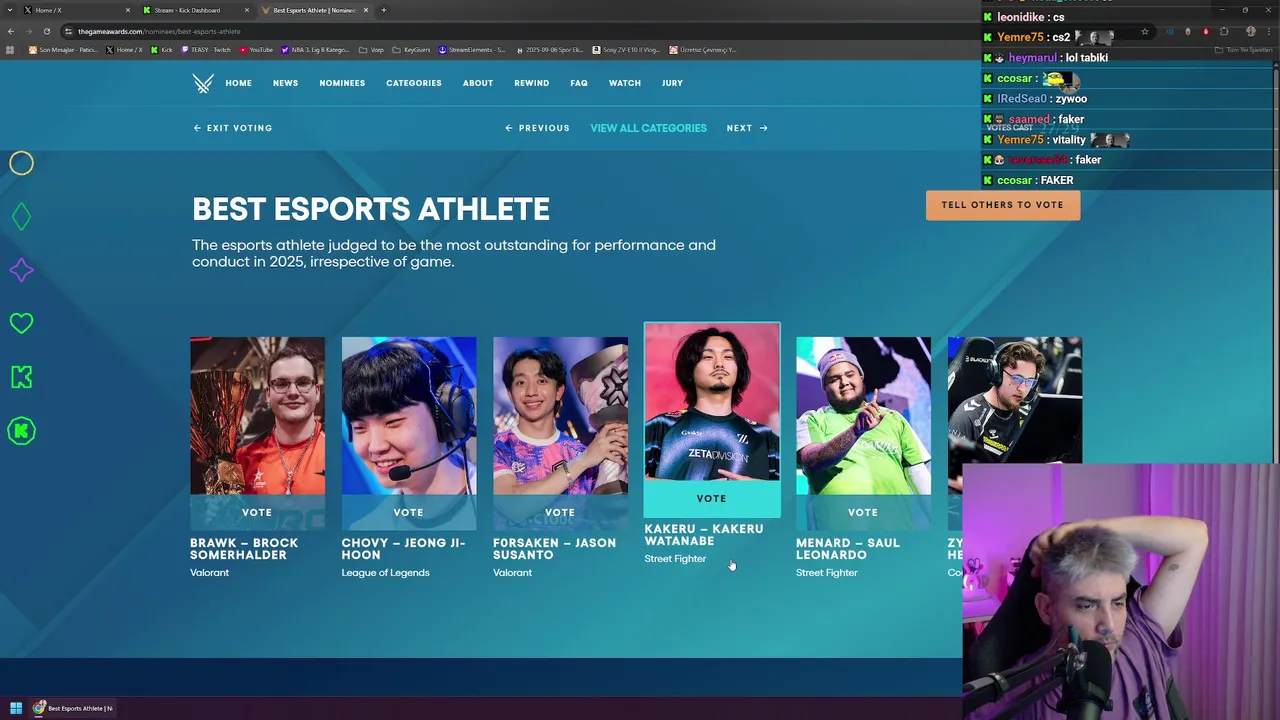Open the Home / X bookmark
1280x720 pixels.
click(125, 50)
